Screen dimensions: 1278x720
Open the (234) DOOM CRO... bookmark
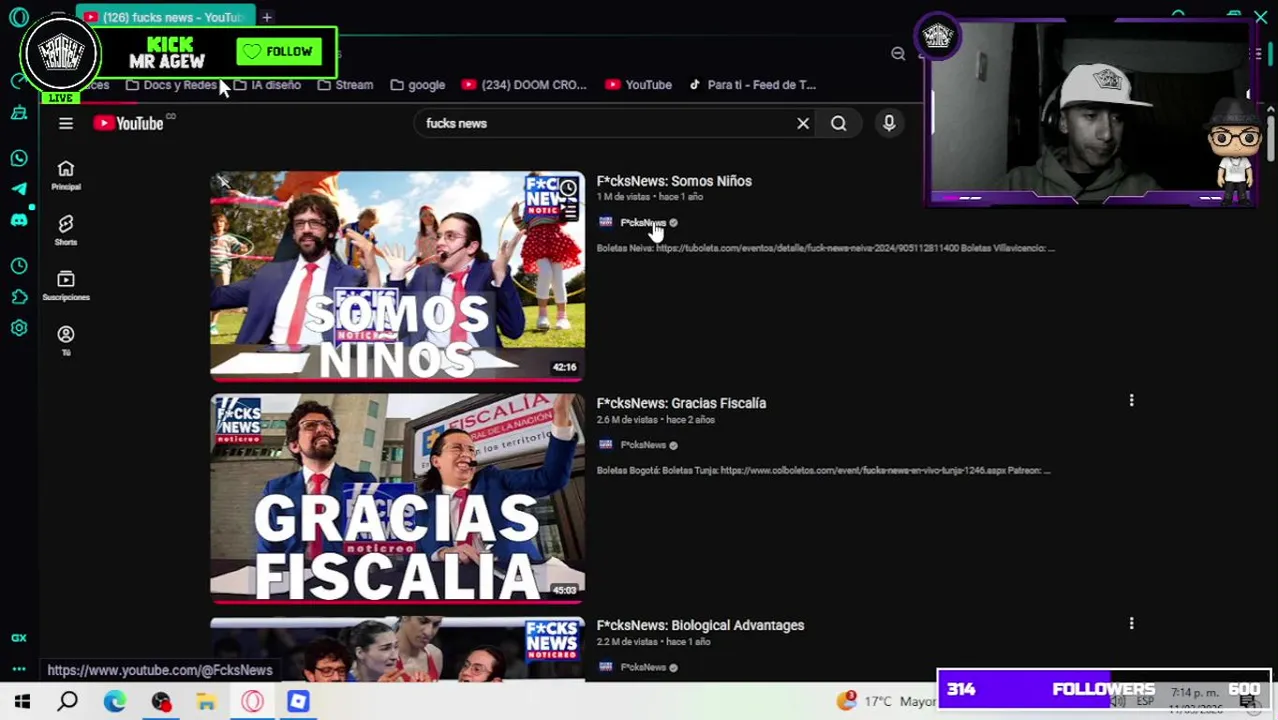[525, 85]
